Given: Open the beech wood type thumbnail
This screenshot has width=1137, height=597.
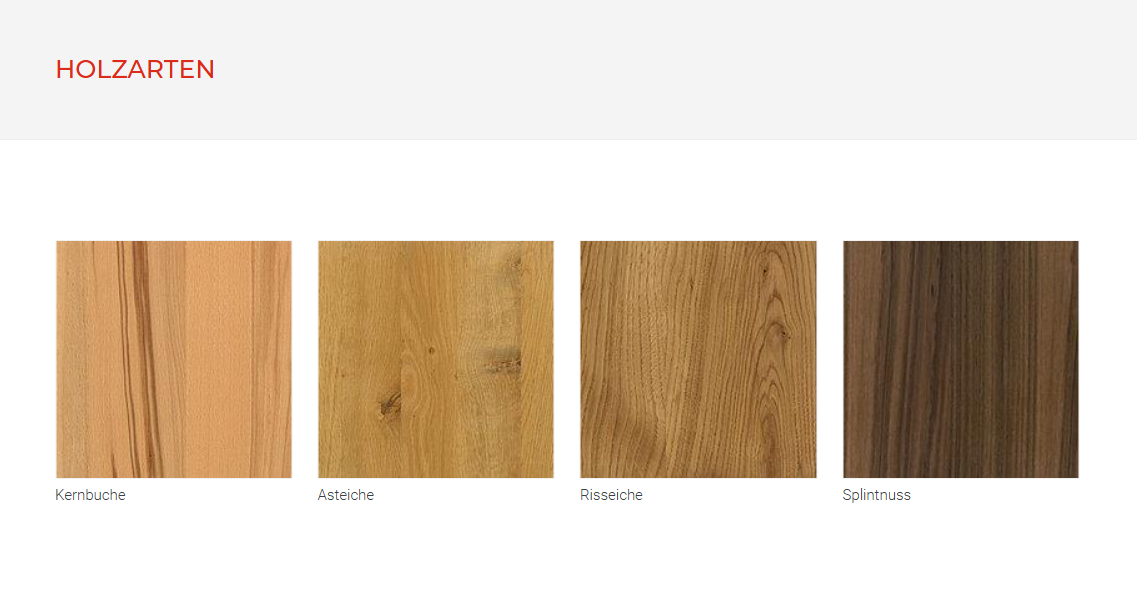Looking at the screenshot, I should (x=174, y=359).
